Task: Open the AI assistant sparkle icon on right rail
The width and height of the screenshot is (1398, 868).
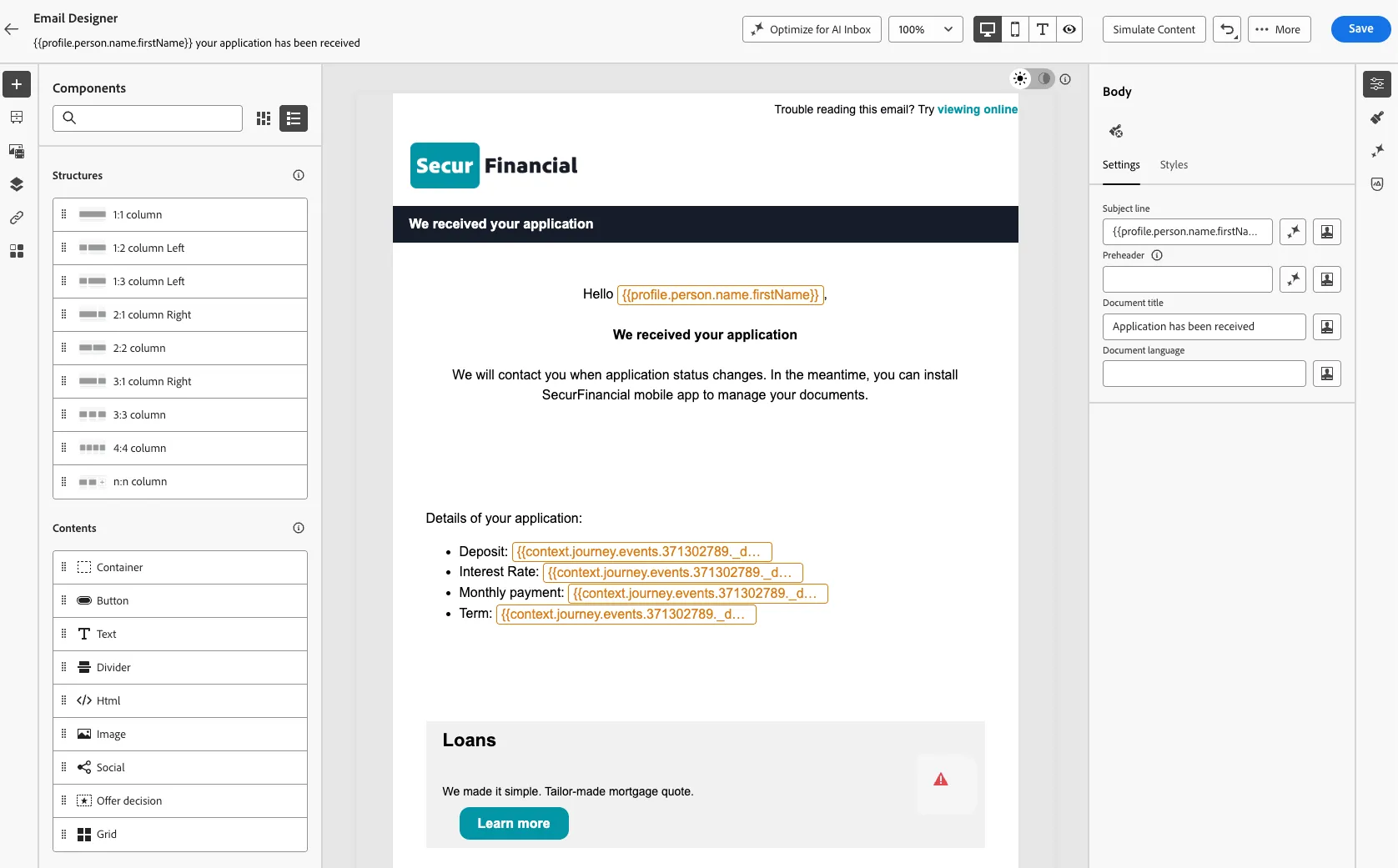Action: coord(1377,151)
